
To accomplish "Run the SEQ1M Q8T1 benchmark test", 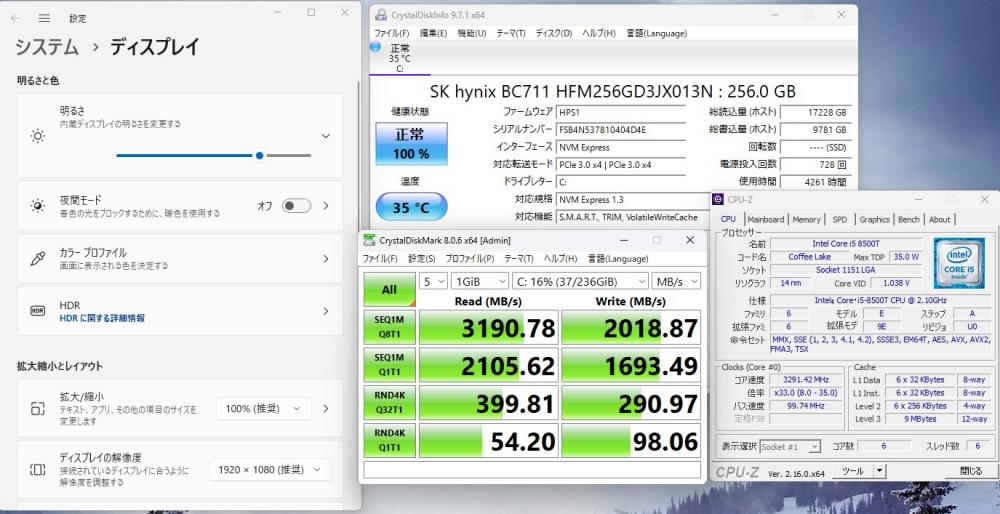I will pyautogui.click(x=389, y=327).
